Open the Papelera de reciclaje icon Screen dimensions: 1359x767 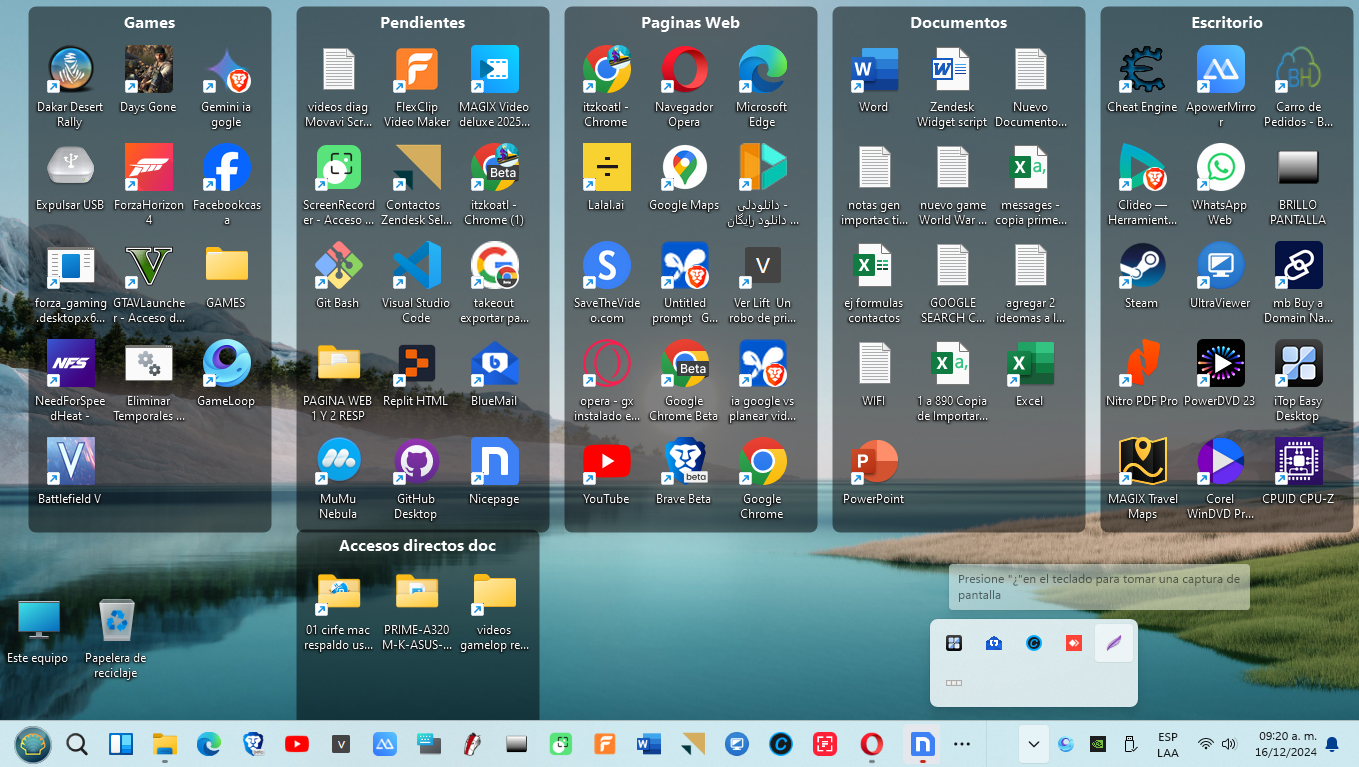tap(116, 622)
